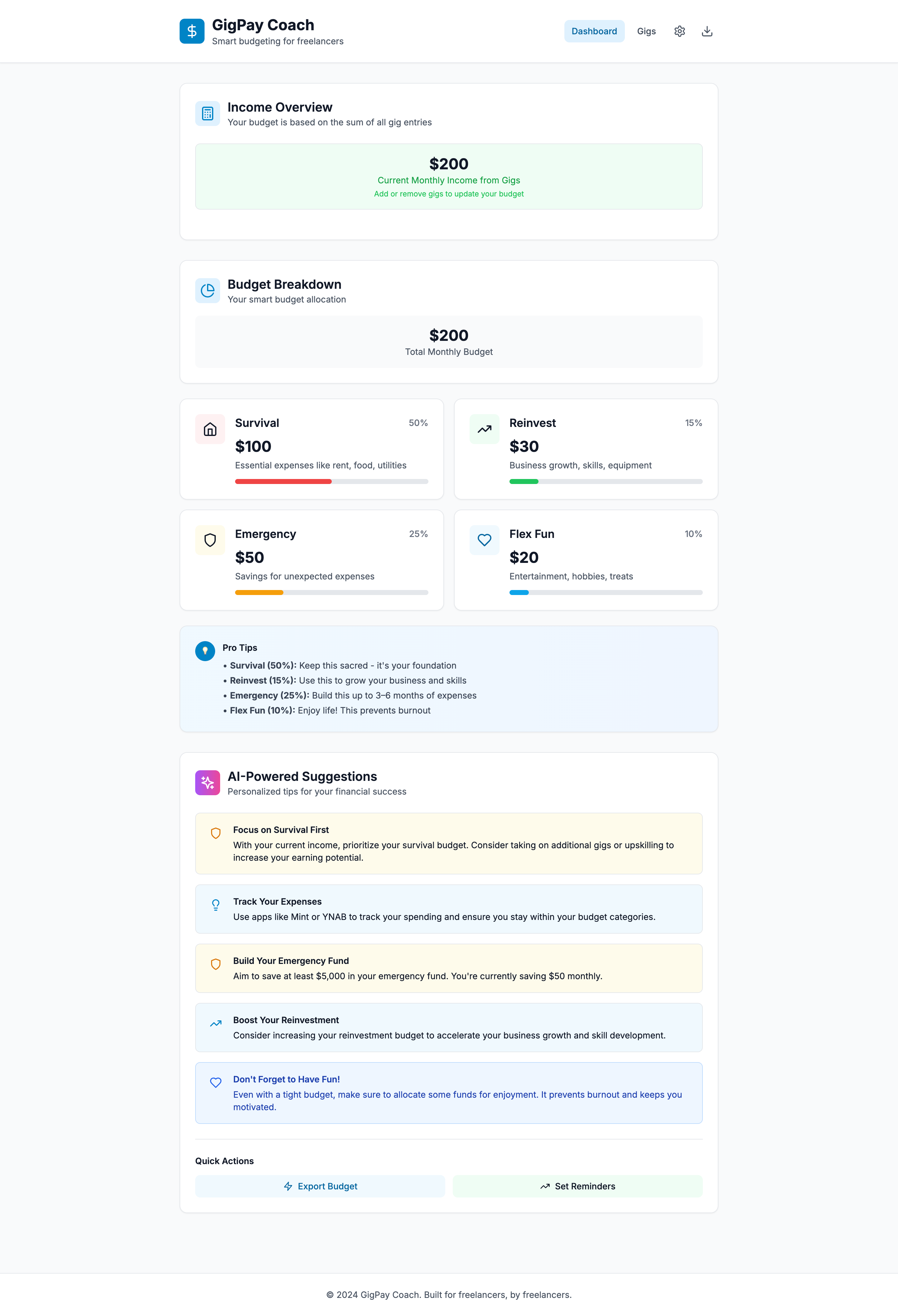Click the heart icon on the Flex Fun card
Image resolution: width=898 pixels, height=1316 pixels.
[484, 539]
